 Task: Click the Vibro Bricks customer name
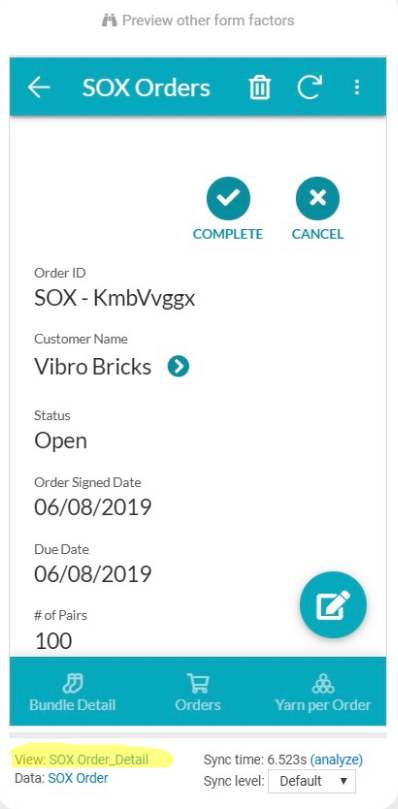[93, 367]
